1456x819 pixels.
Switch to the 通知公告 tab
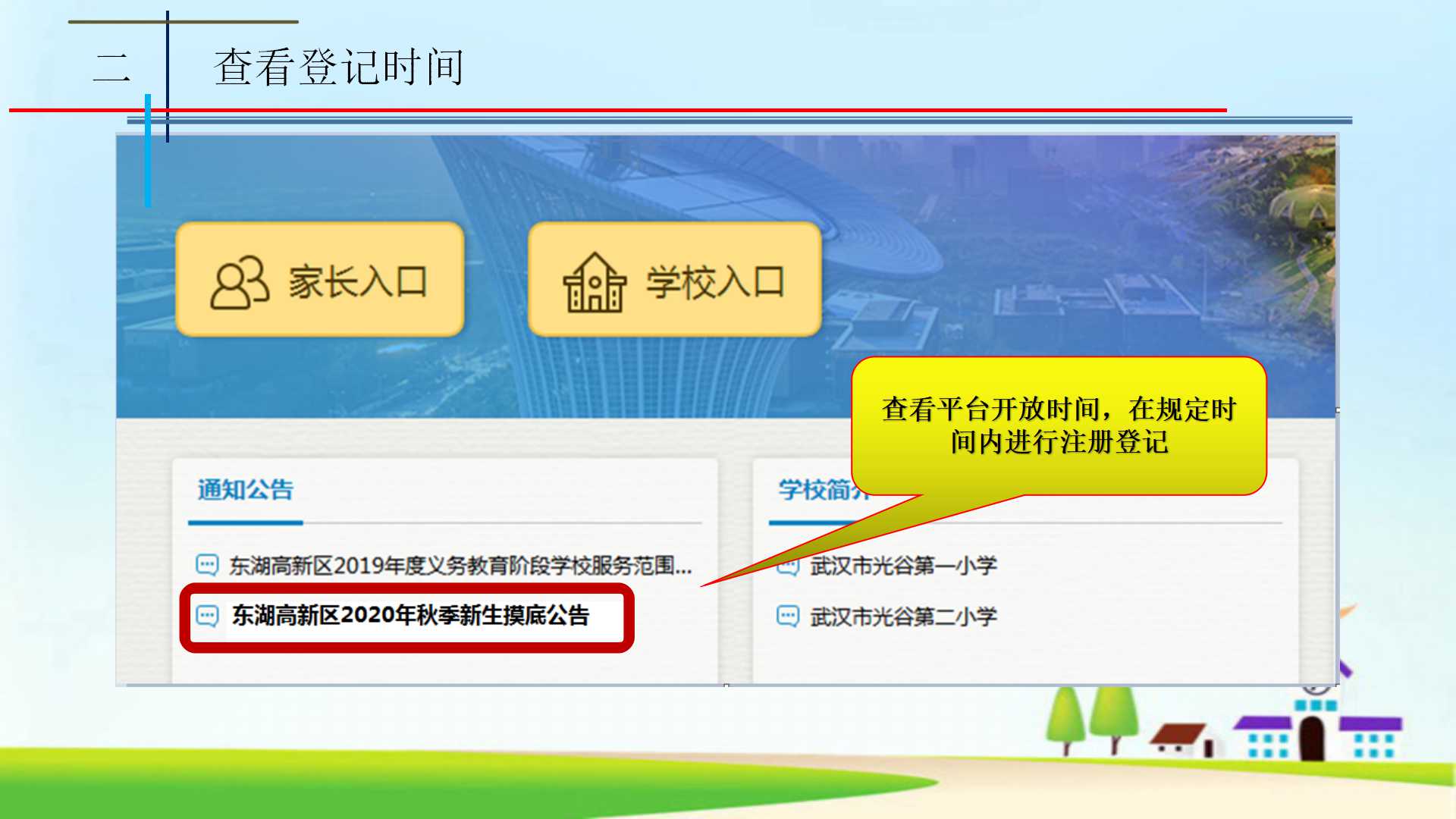coord(245,490)
